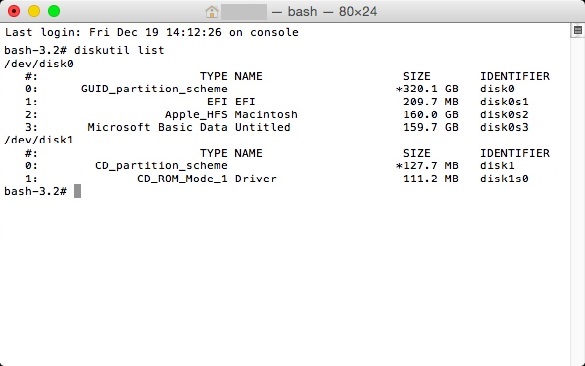The height and width of the screenshot is (366, 585).
Task: Click 'Microsoft Basic Data' type entry
Action: point(157,127)
